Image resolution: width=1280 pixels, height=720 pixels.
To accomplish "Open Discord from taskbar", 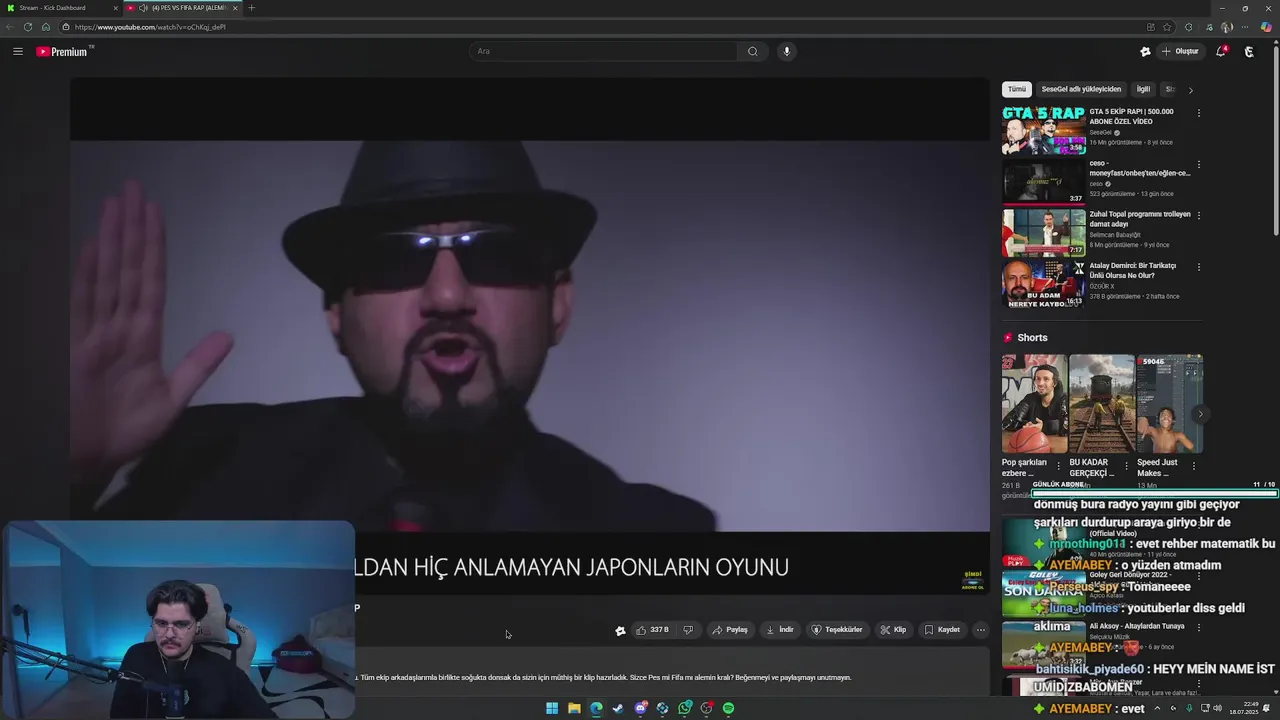I will (x=641, y=708).
